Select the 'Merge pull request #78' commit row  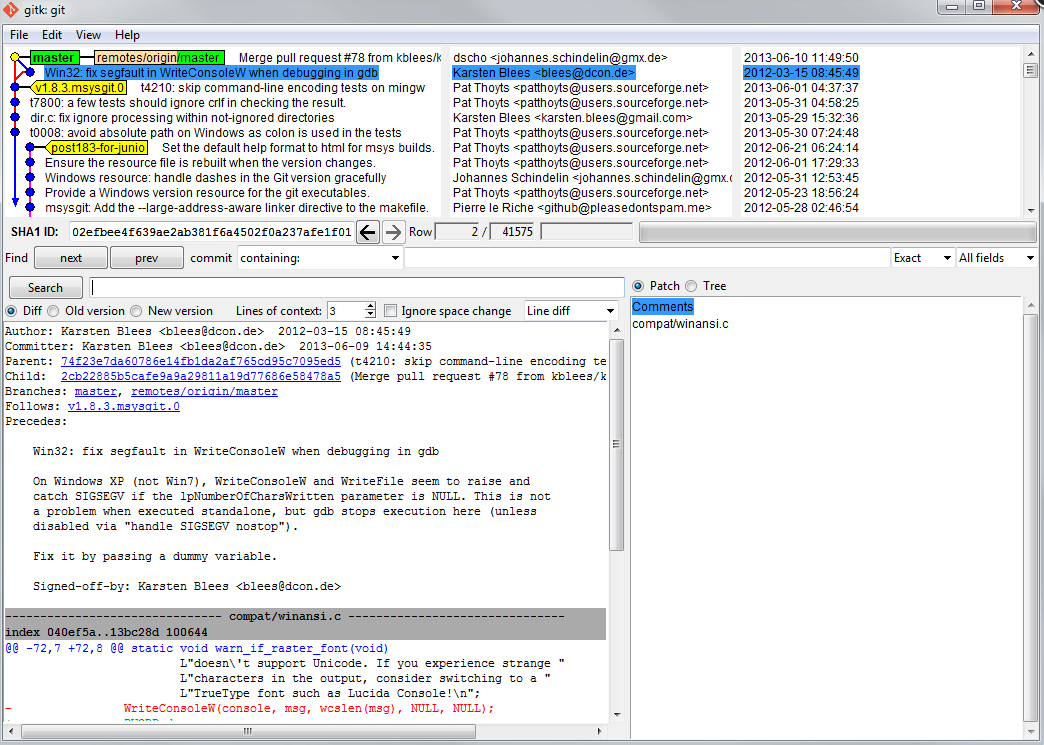(x=340, y=58)
